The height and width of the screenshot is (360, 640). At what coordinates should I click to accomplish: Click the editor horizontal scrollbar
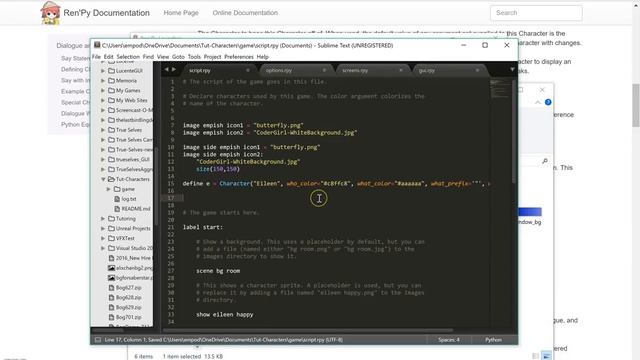(x=308, y=330)
